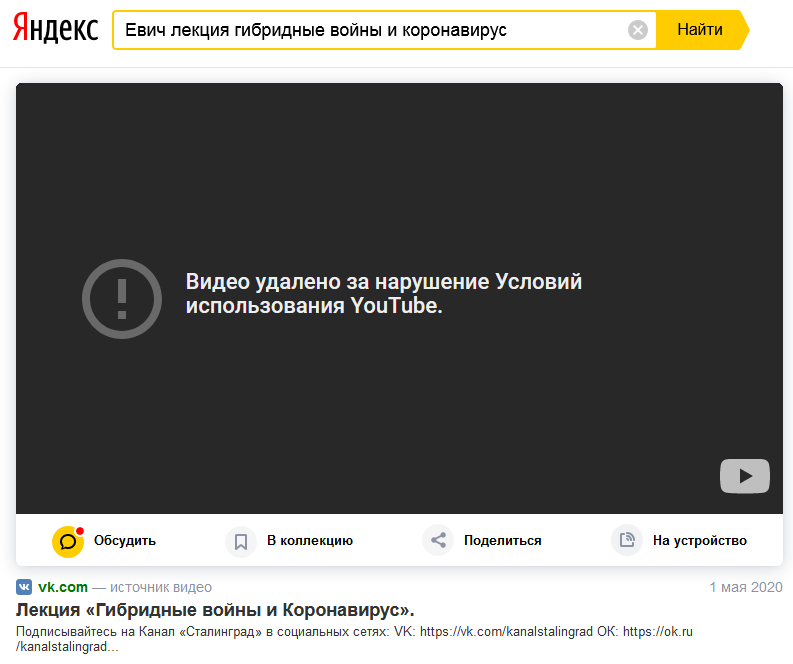The image size is (793, 664).
Task: Click the источник видео label
Action: click(x=161, y=587)
